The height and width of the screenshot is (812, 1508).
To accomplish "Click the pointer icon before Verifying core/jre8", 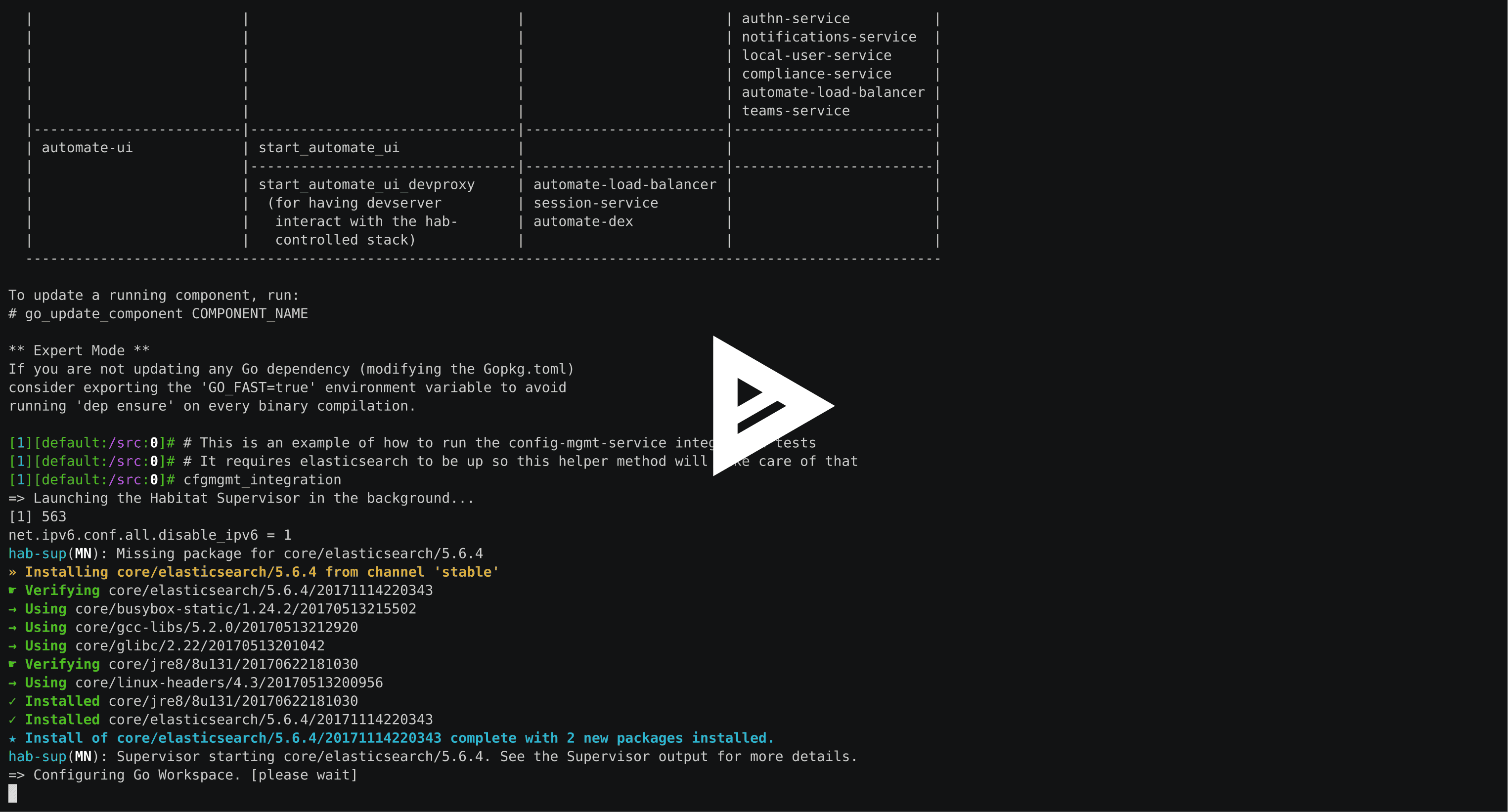I will [x=12, y=664].
